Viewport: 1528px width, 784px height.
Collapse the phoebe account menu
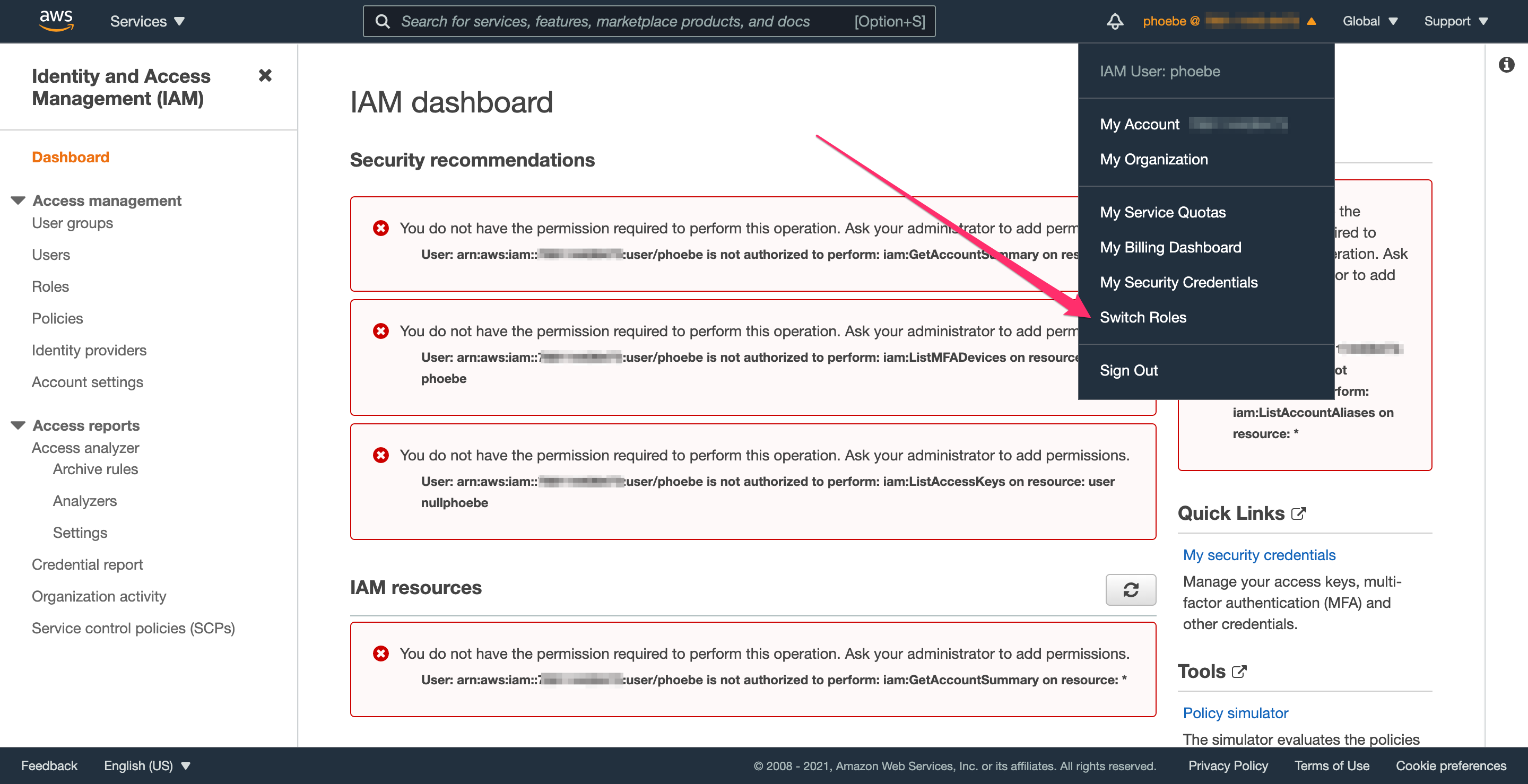point(1229,21)
